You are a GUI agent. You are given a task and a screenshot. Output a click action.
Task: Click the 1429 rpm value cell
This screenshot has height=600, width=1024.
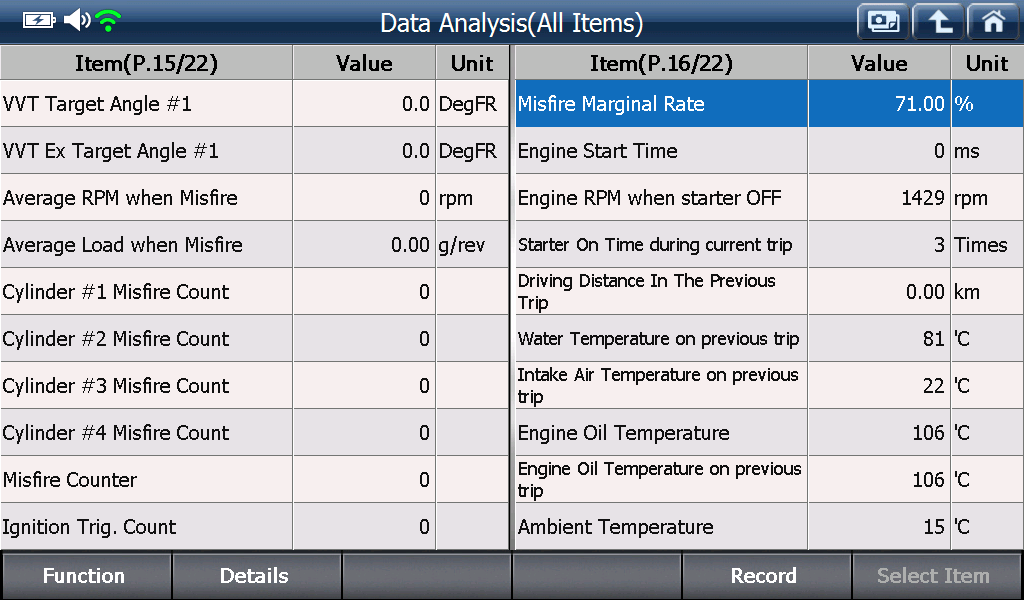click(x=879, y=198)
